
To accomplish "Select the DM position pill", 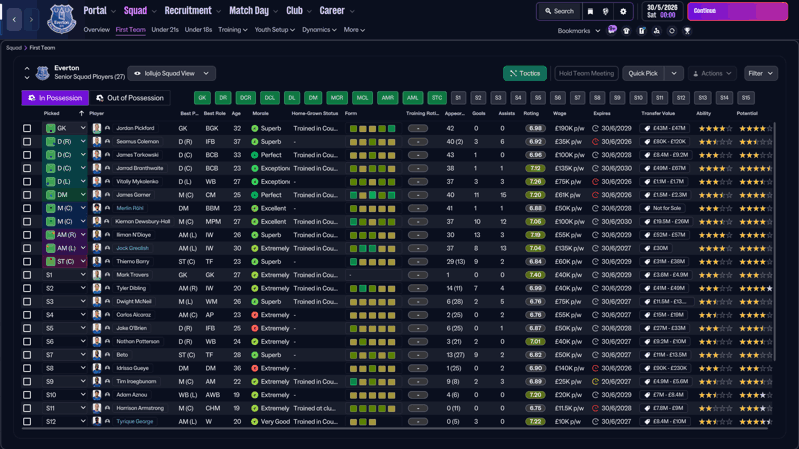I will (313, 98).
